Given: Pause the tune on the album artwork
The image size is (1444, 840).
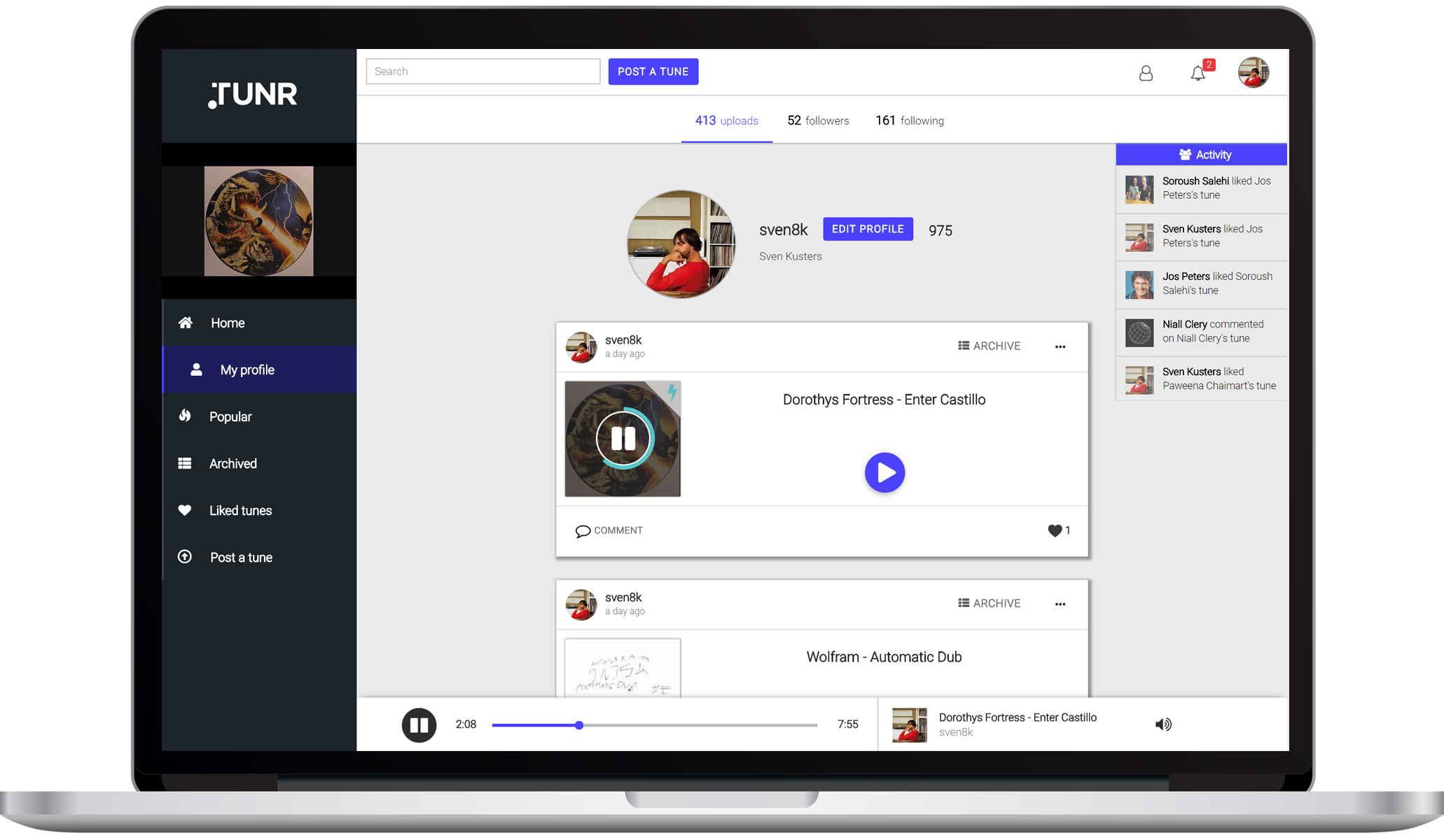Looking at the screenshot, I should (623, 439).
